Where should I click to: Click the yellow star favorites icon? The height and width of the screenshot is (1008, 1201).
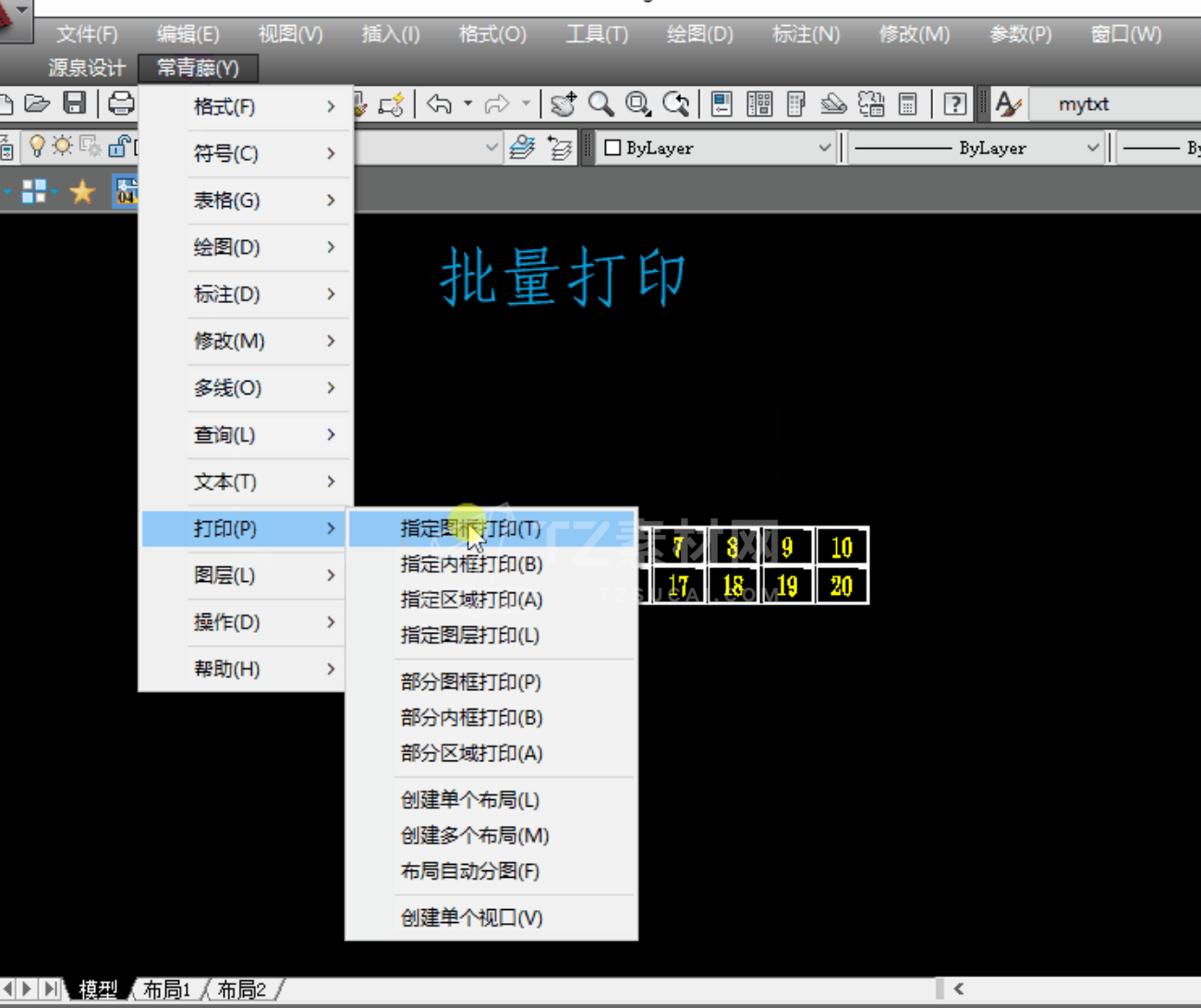click(x=82, y=192)
